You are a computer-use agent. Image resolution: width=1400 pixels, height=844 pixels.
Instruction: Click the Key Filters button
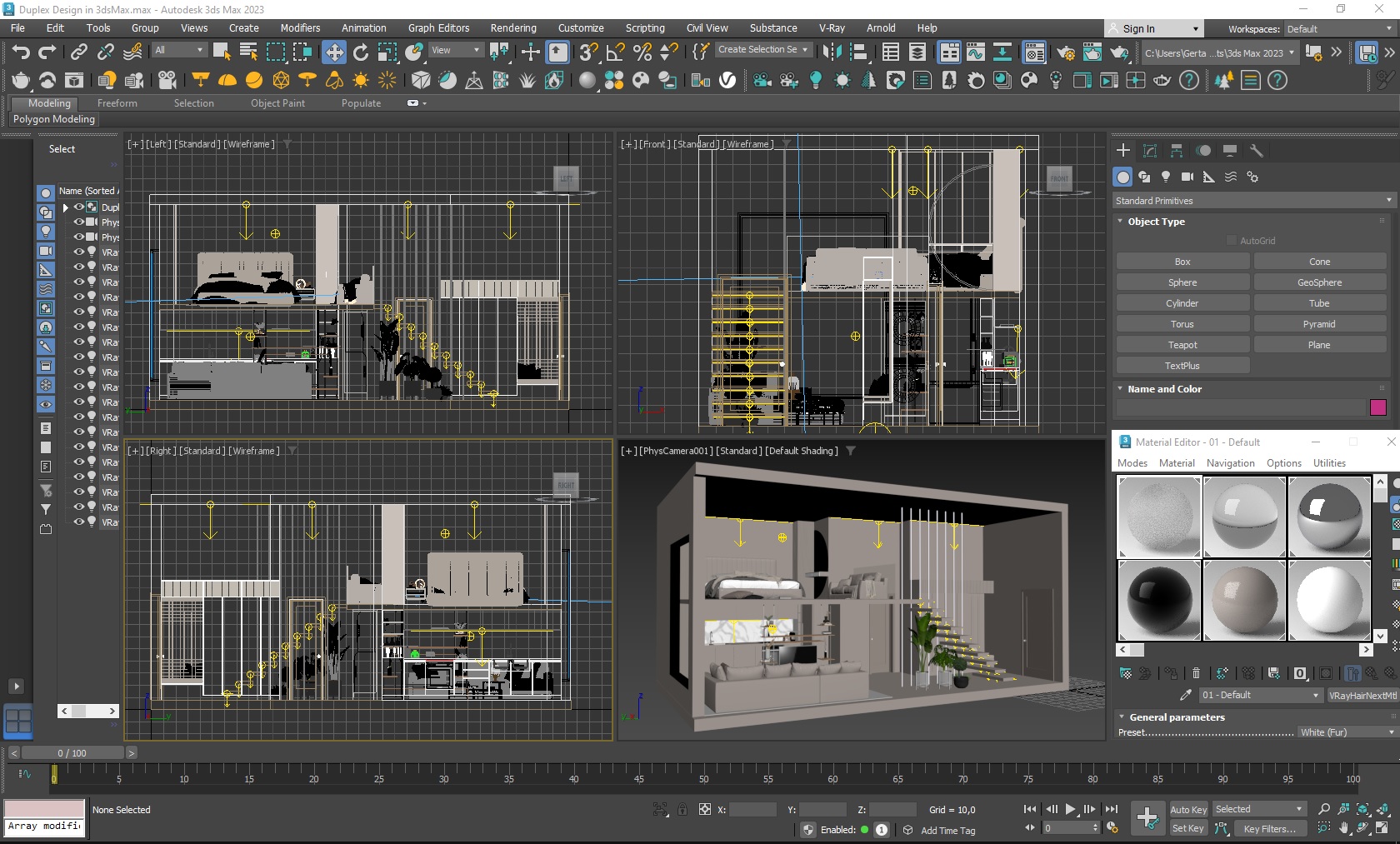coord(1268,829)
